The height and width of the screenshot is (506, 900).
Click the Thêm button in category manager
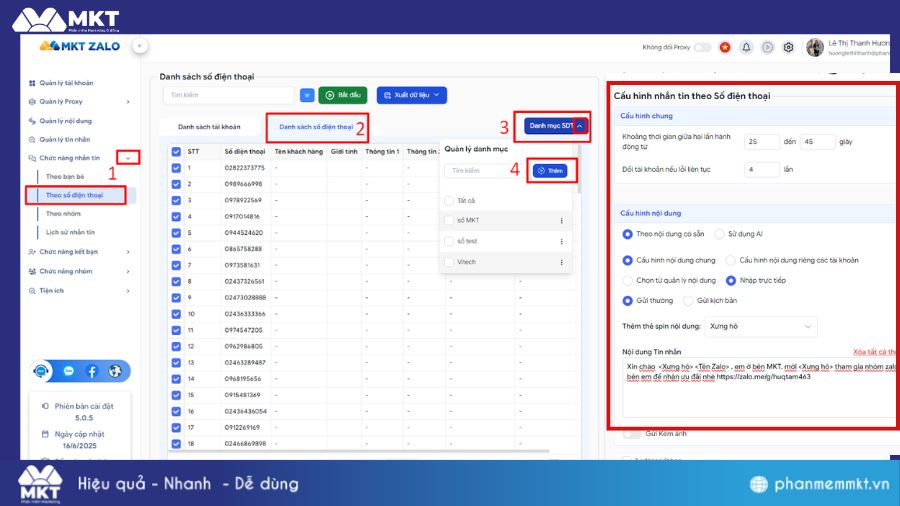(550, 171)
